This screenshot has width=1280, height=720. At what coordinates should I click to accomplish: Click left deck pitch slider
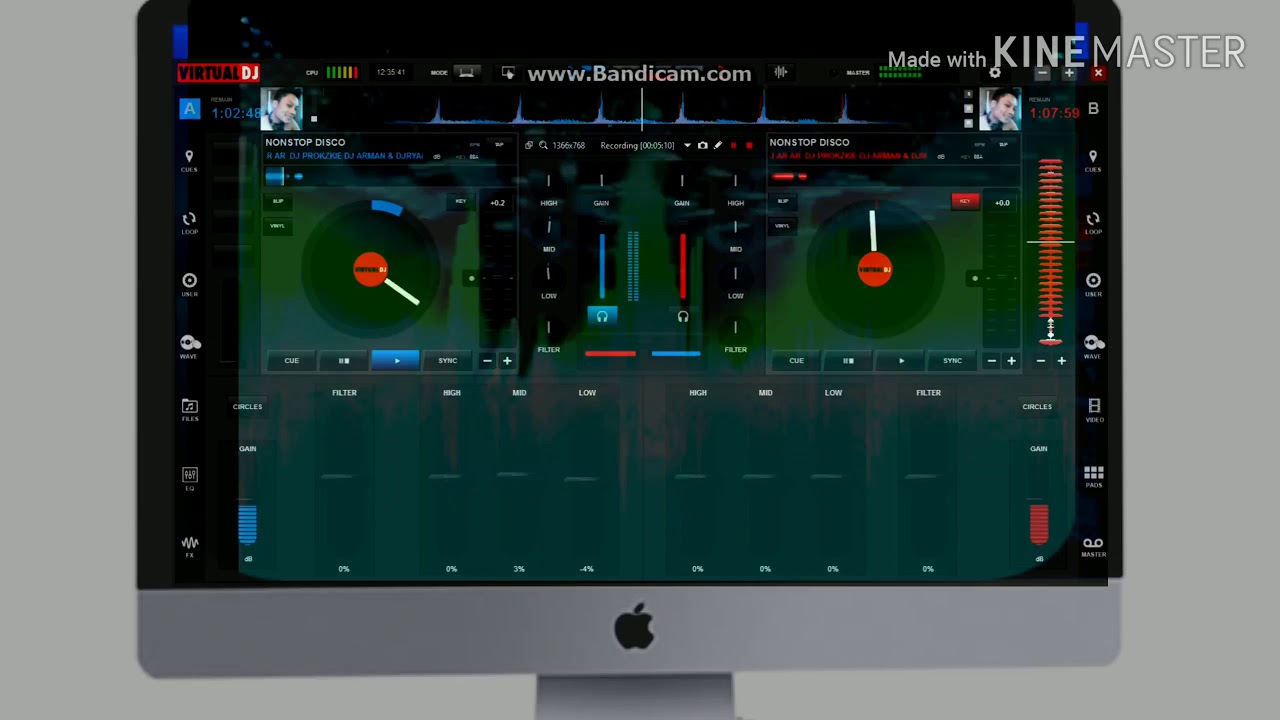point(497,280)
